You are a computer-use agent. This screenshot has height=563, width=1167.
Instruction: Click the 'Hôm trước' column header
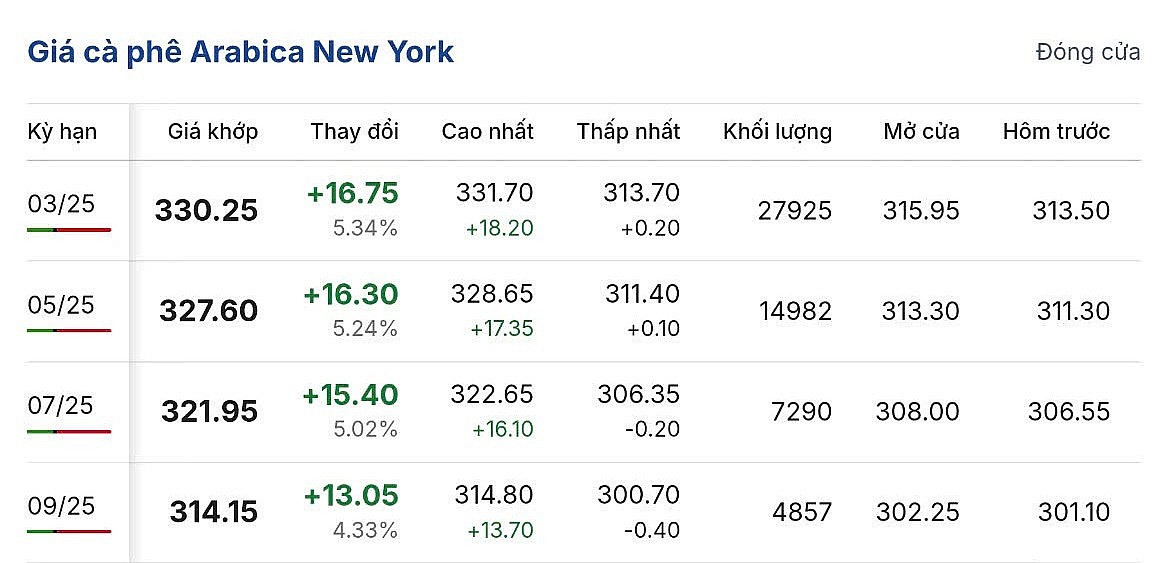(x=1056, y=131)
